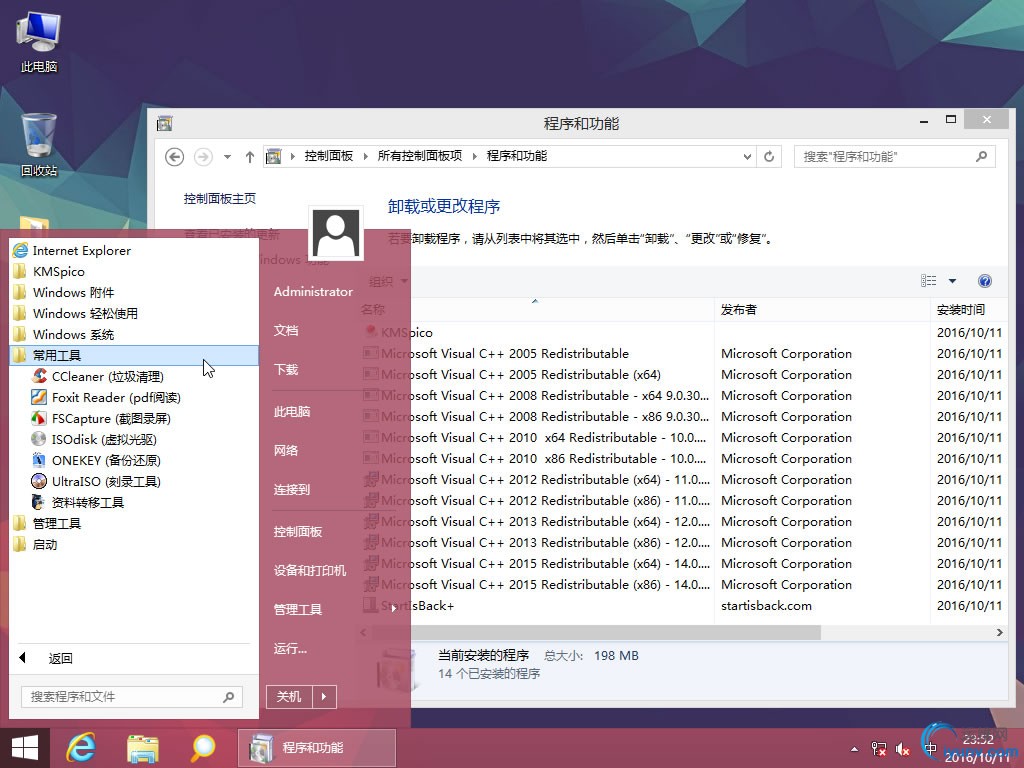Open Administrator user folder link

point(313,291)
